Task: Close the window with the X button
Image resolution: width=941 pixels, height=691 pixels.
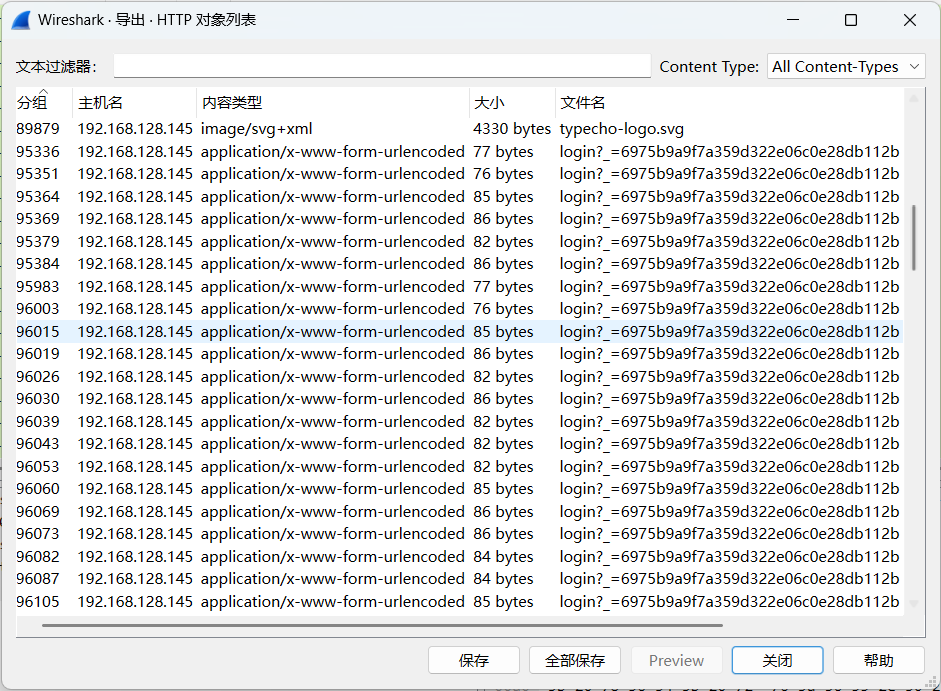Action: pos(910,20)
